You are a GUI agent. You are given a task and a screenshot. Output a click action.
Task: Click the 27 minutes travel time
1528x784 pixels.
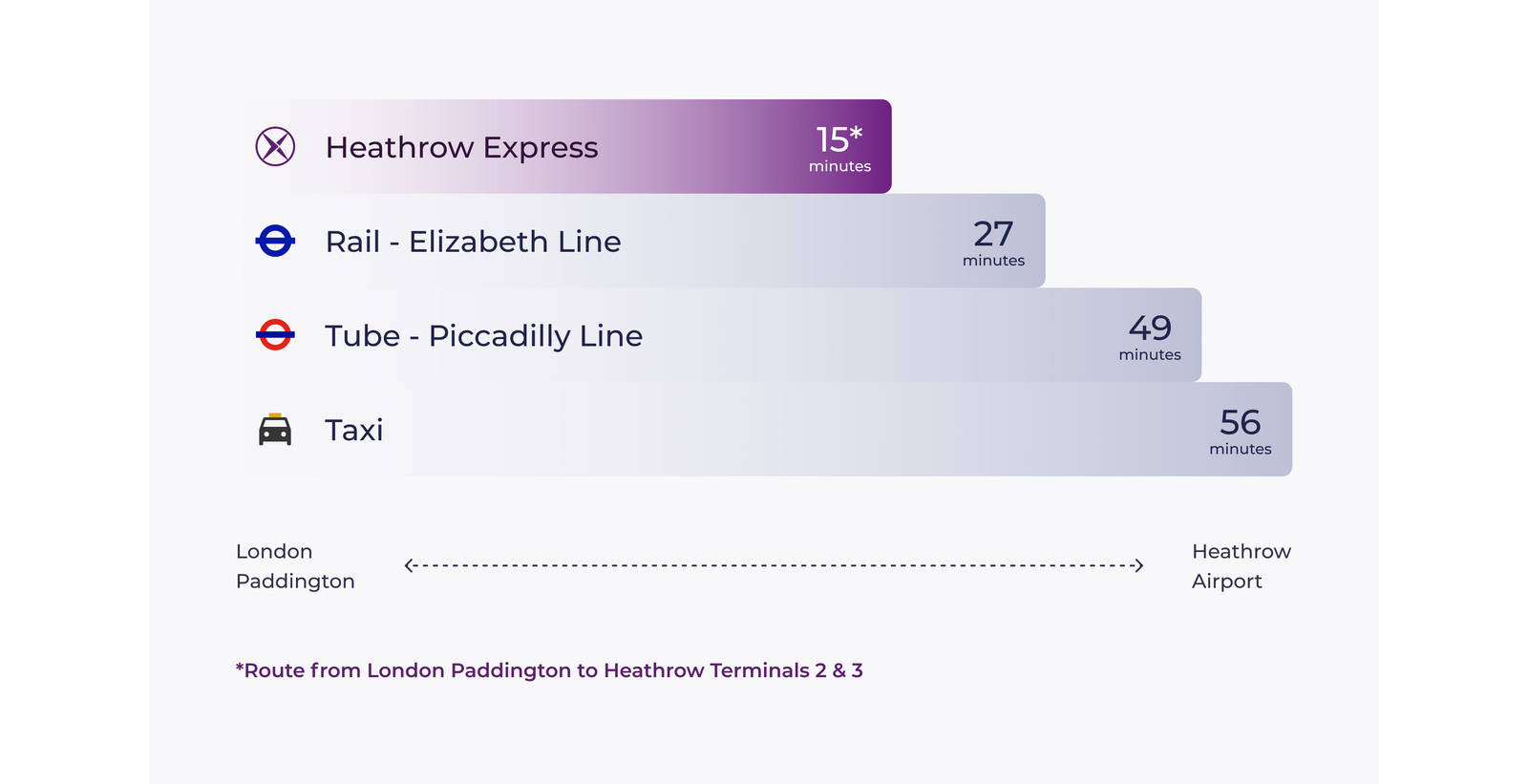993,243
